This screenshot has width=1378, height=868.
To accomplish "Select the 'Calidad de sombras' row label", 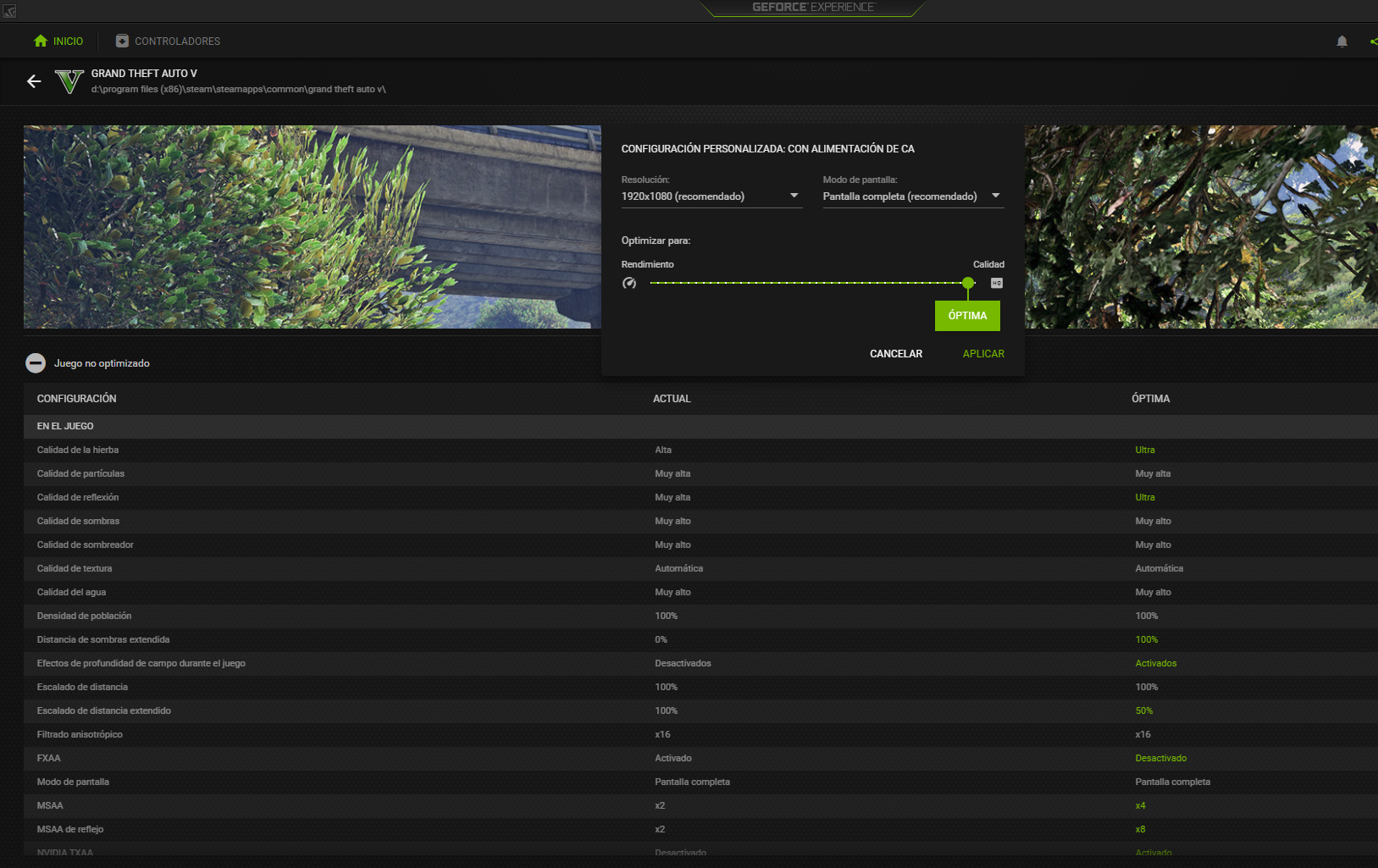I will [x=78, y=521].
